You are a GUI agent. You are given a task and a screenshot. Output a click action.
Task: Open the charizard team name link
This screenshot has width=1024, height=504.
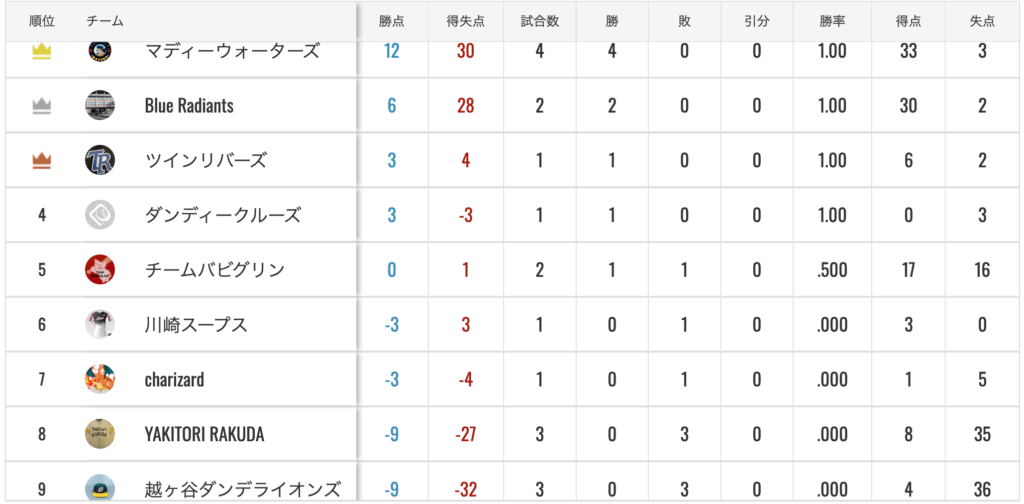point(174,380)
